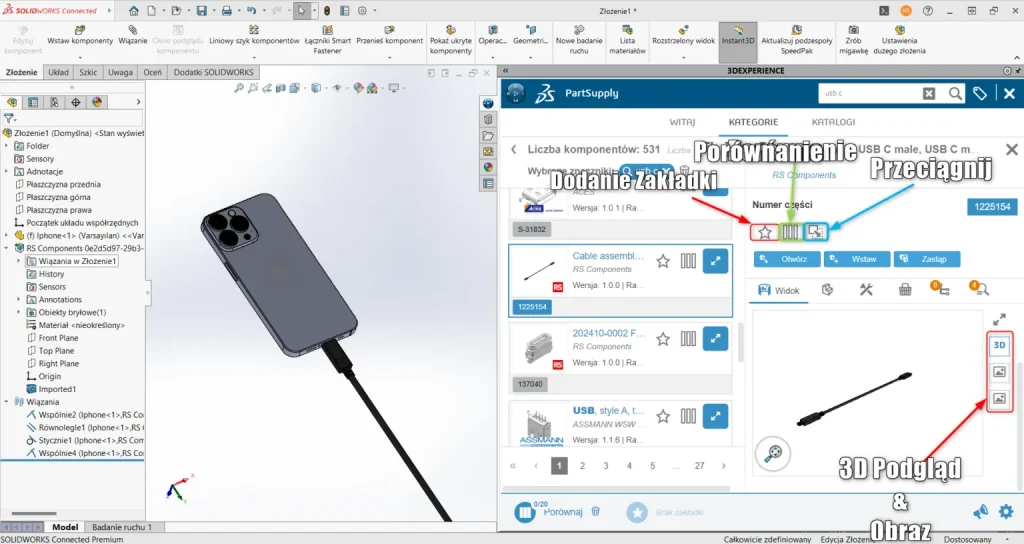Viewport: 1024px width, 544px height.
Task: Expand the Annotations tree node
Action: pyautogui.click(x=19, y=299)
